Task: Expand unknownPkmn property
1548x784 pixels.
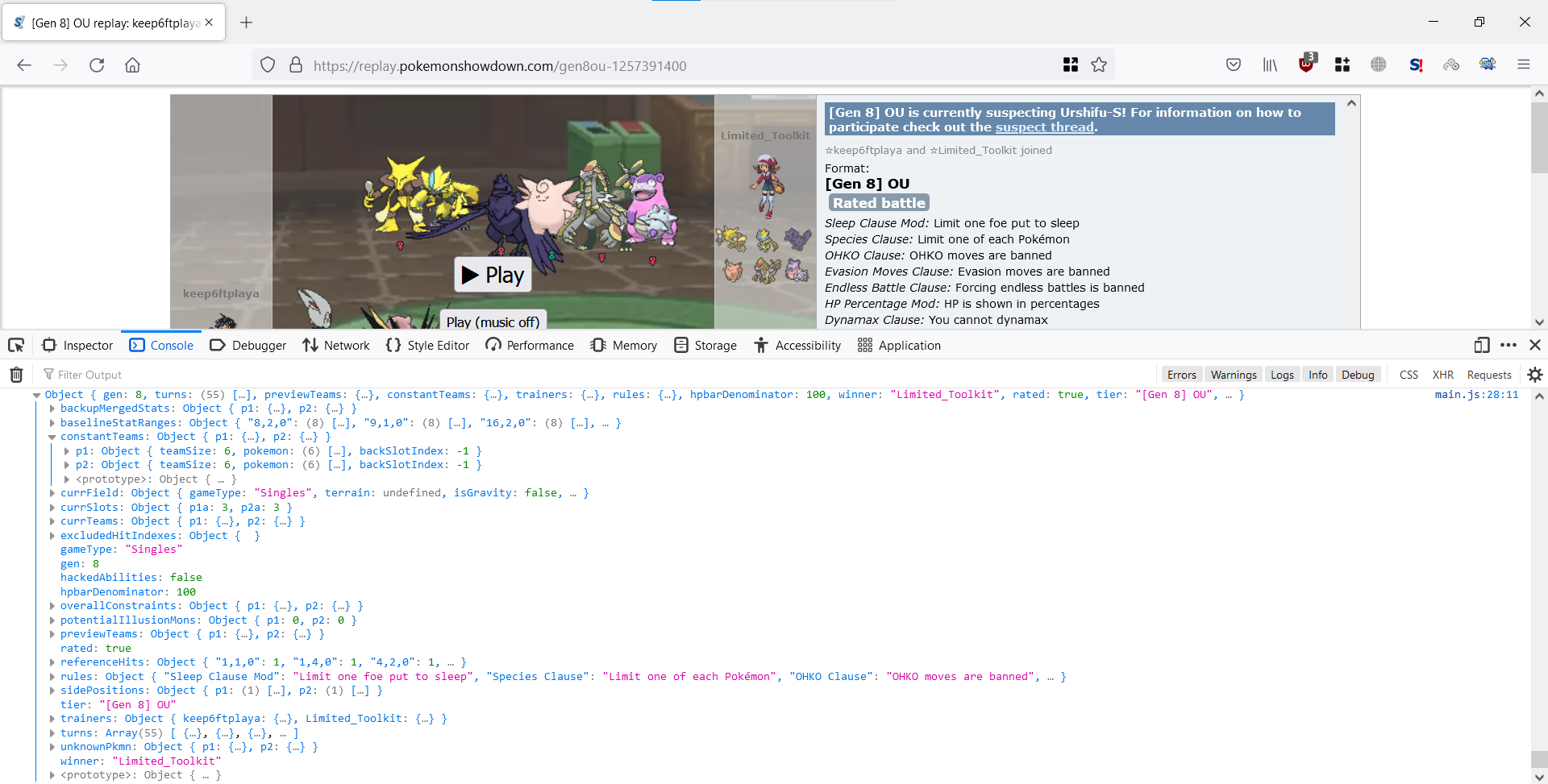Action: point(52,747)
